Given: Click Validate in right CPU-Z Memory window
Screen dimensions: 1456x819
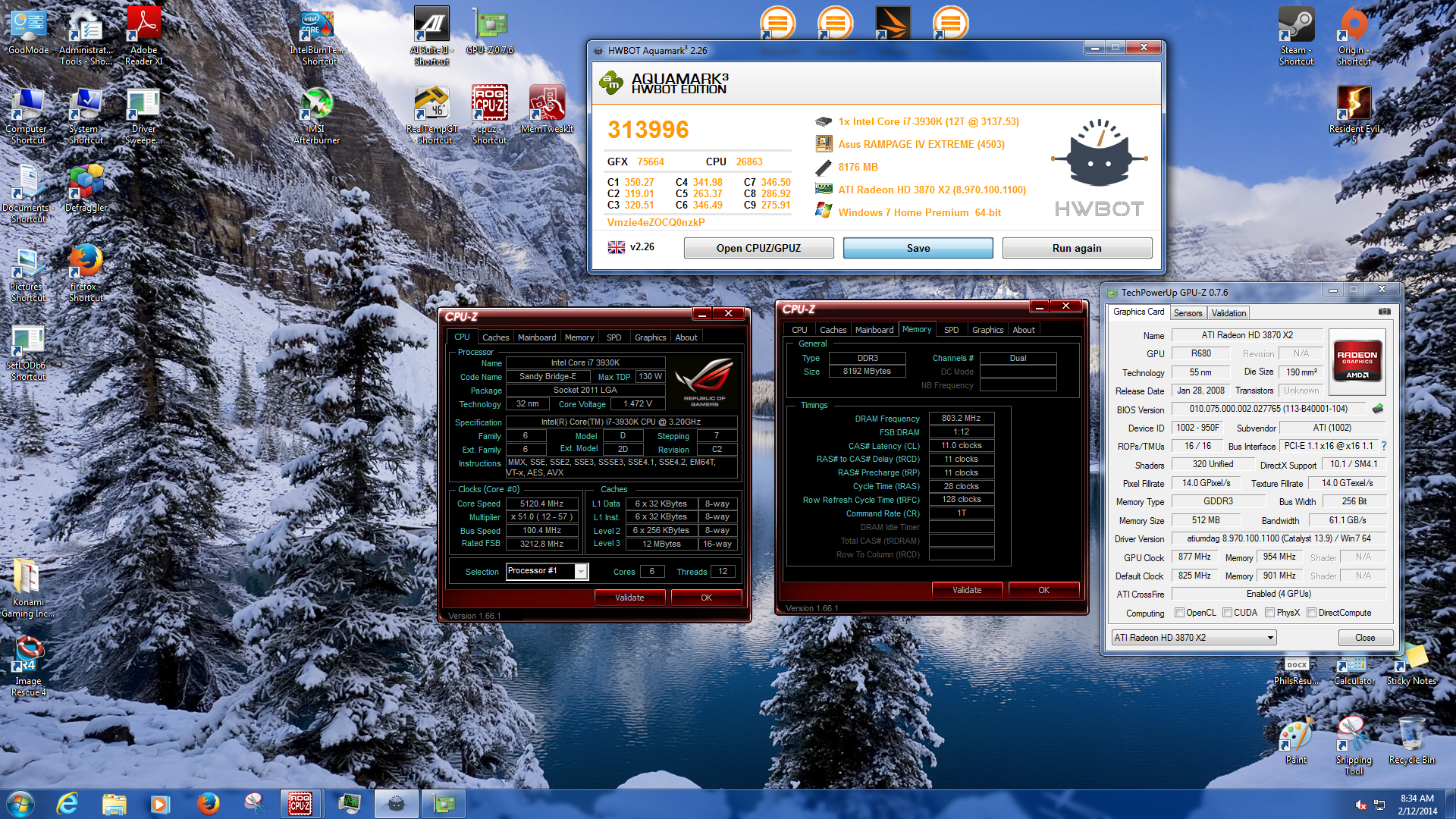Looking at the screenshot, I should point(967,590).
